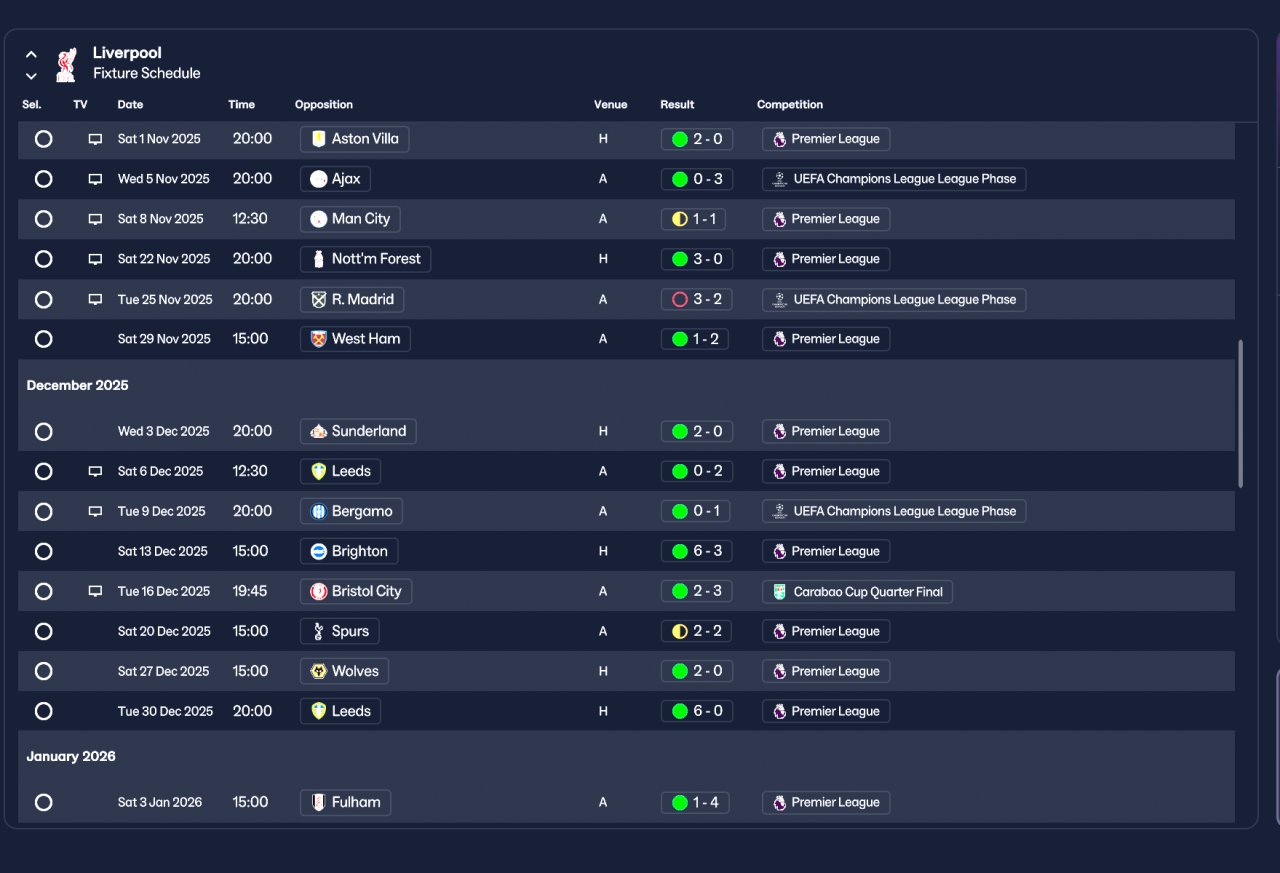Sort by the Competition column header
The width and height of the screenshot is (1280, 873).
(790, 104)
